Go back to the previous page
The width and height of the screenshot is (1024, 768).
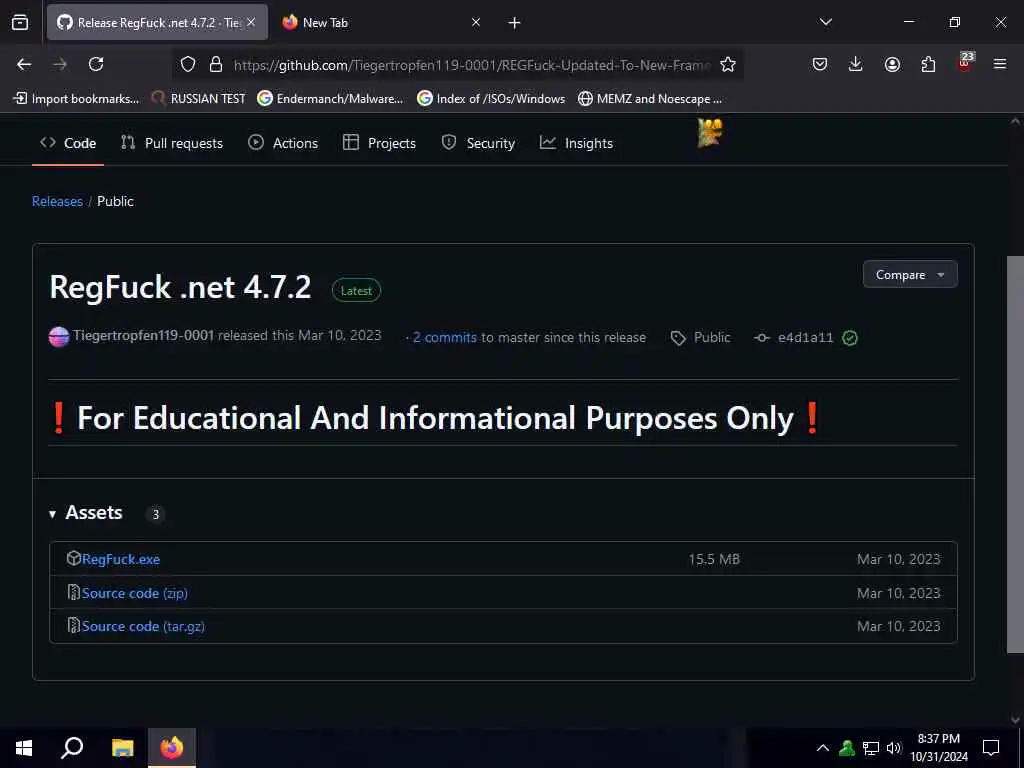pyautogui.click(x=24, y=64)
